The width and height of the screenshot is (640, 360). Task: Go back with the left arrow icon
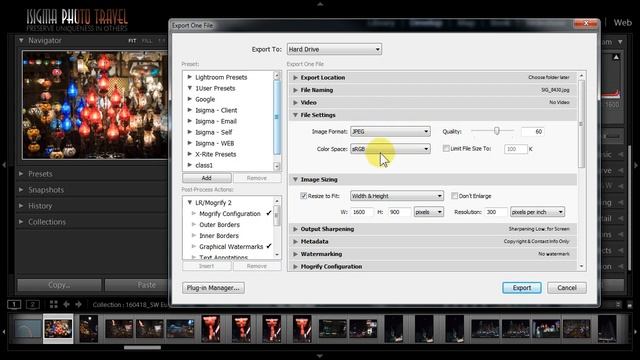pyautogui.click(x=66, y=304)
